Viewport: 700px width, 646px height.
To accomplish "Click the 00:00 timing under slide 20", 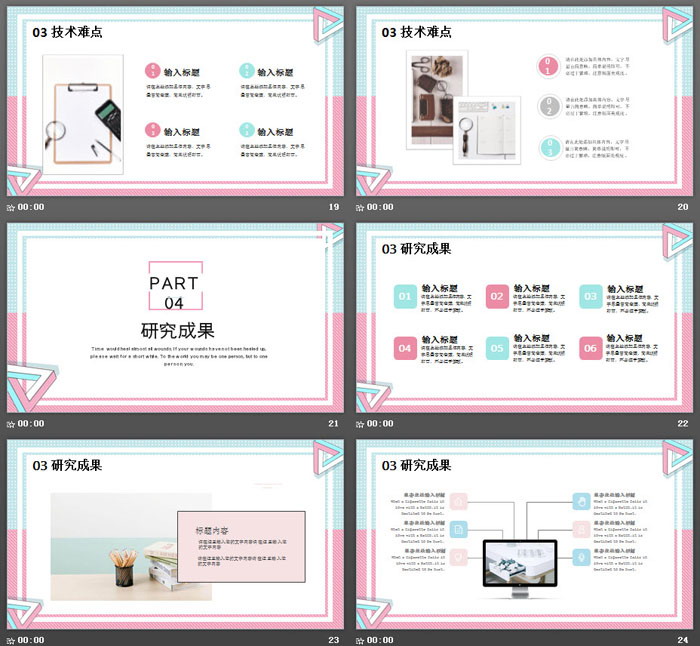I will click(380, 207).
